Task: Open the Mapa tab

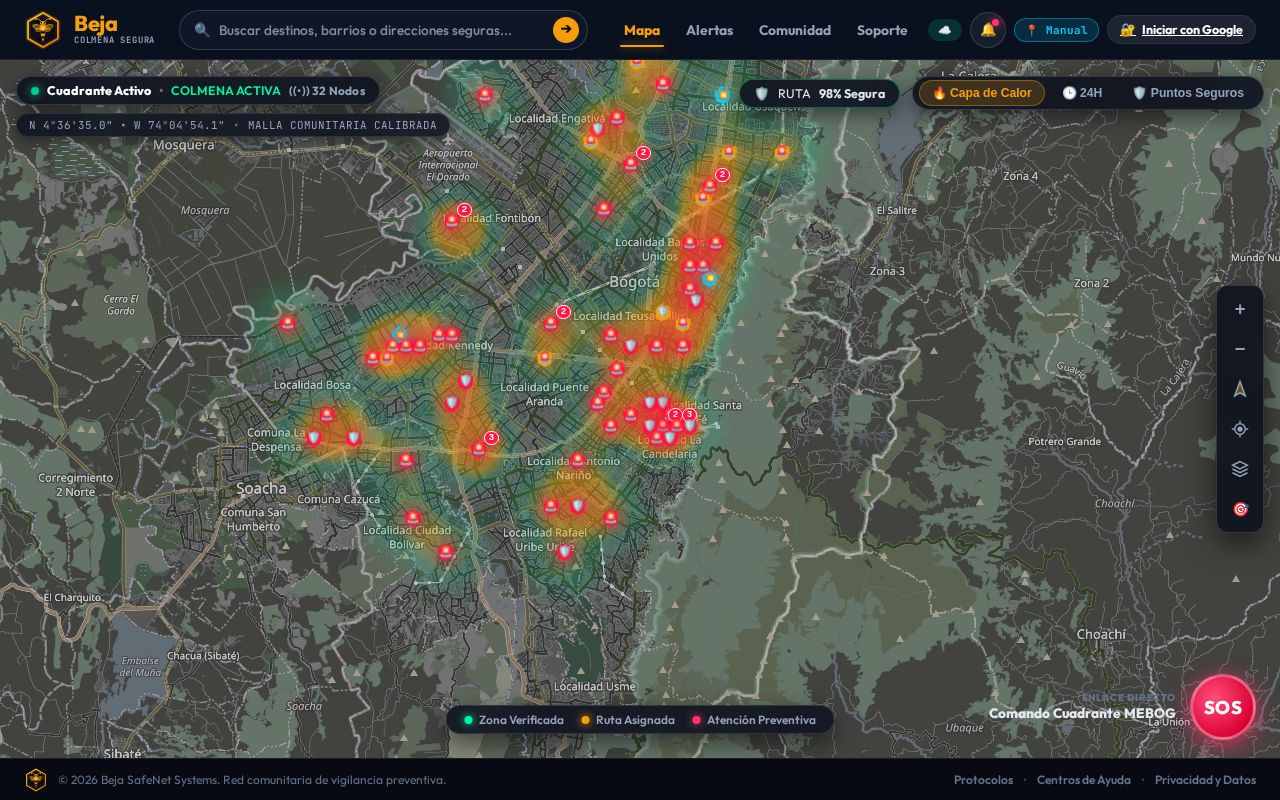Action: 642,30
